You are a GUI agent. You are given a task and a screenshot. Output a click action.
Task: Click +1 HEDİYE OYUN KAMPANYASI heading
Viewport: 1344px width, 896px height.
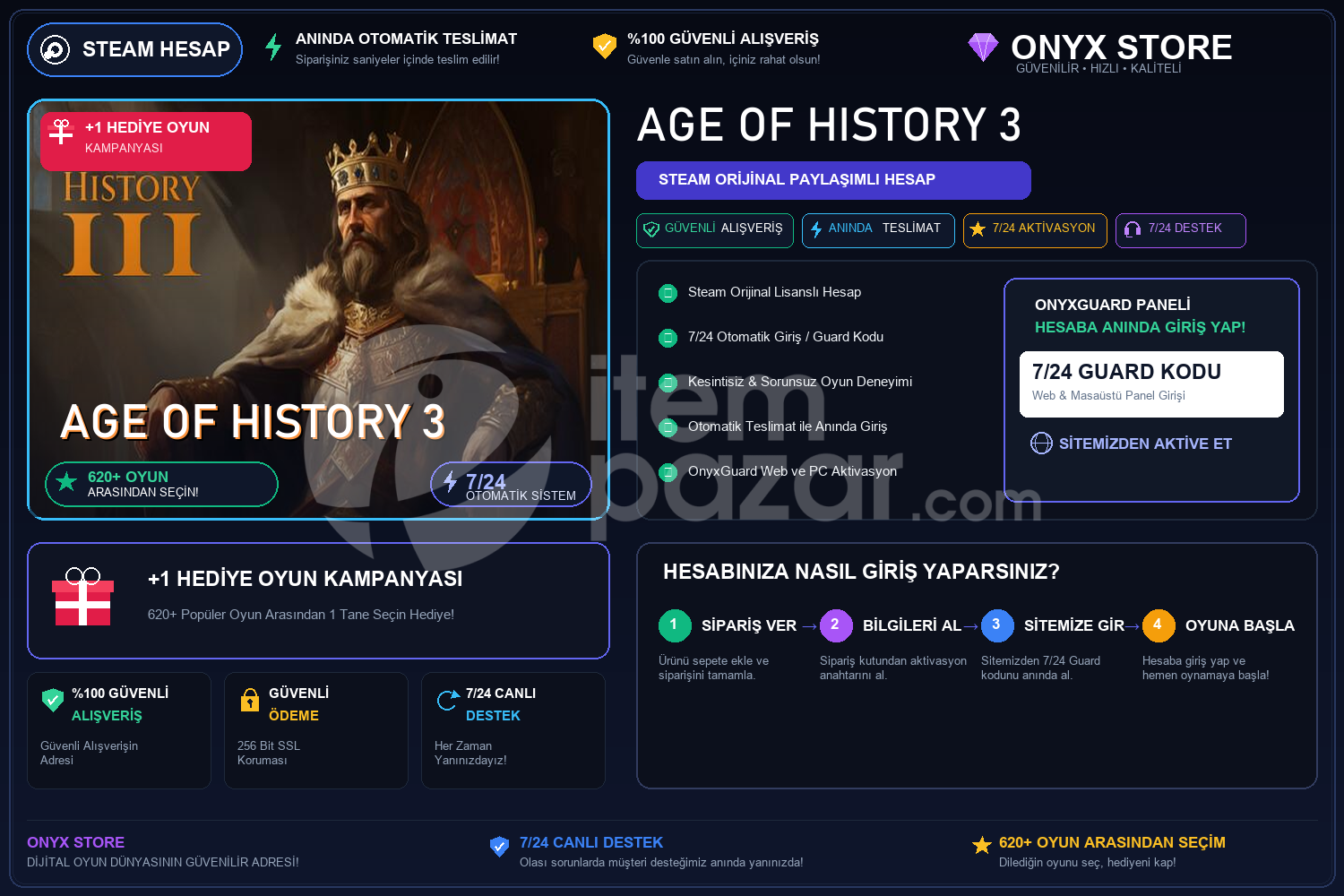click(305, 579)
